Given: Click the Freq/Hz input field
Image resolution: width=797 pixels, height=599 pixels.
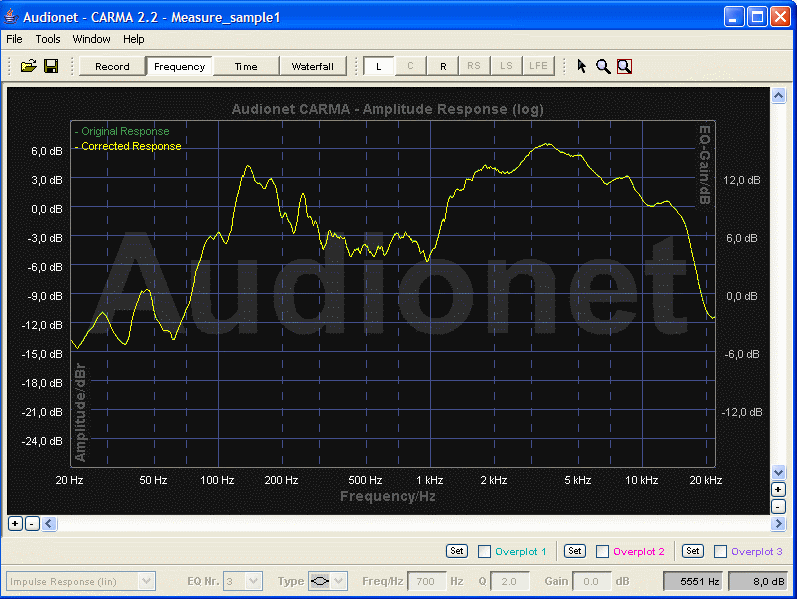Looking at the screenshot, I should click(x=426, y=581).
